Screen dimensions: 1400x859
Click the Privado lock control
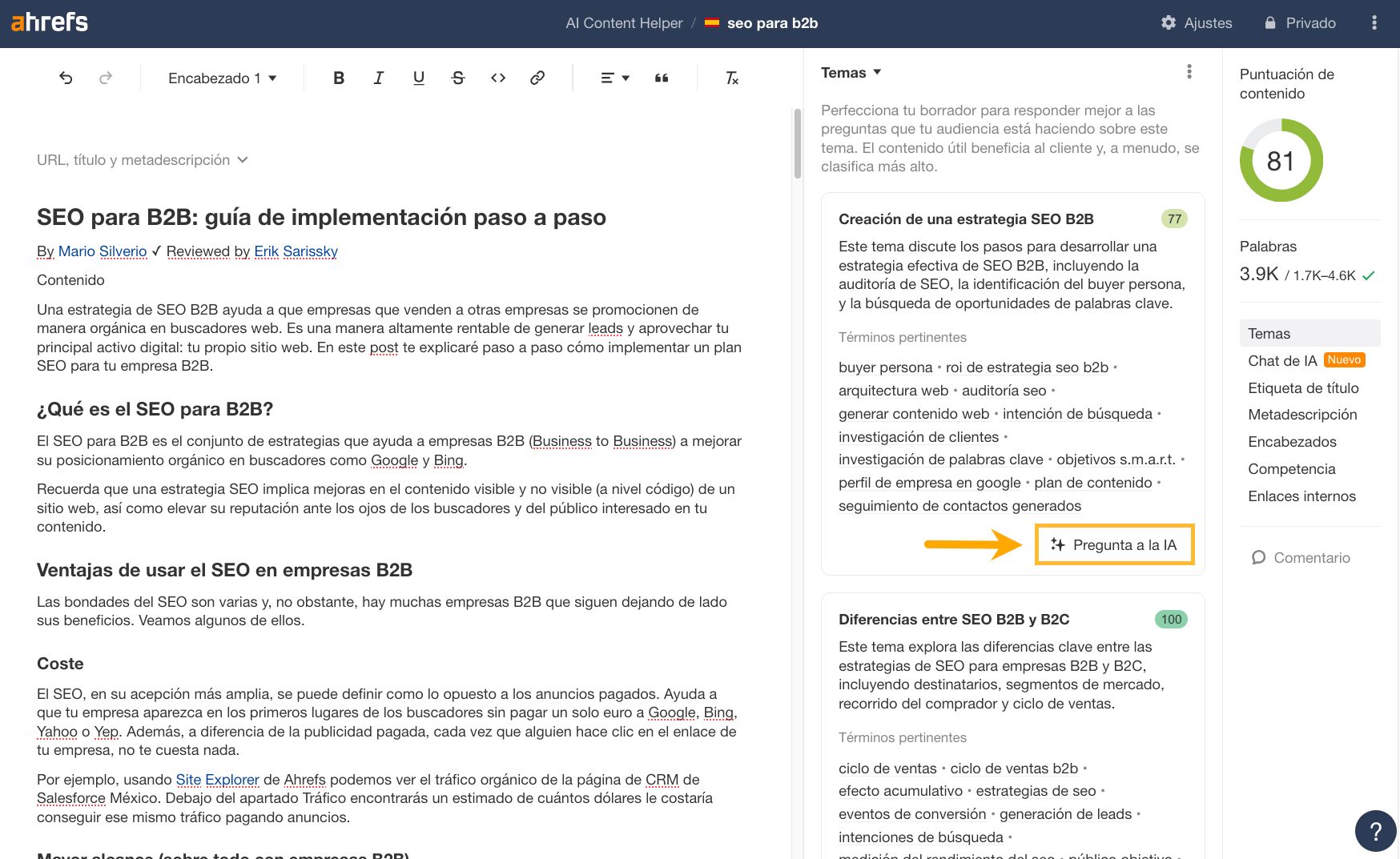pos(1300,22)
